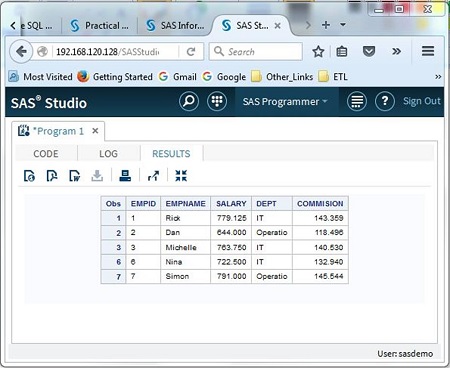Image resolution: width=450 pixels, height=368 pixels.
Task: Open Most Visited bookmarks
Action: pyautogui.click(x=40, y=77)
